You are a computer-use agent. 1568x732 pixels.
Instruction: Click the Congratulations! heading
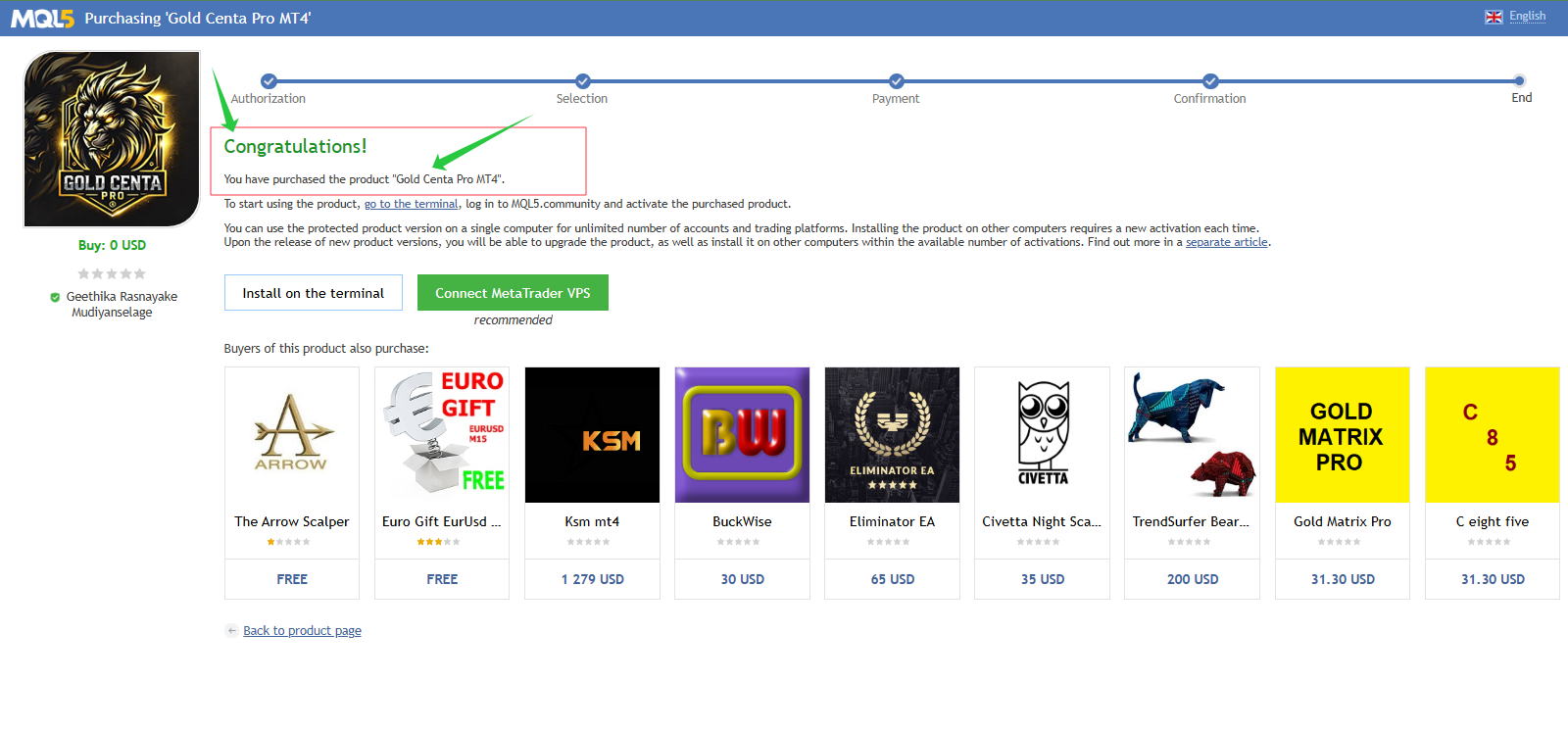295,146
